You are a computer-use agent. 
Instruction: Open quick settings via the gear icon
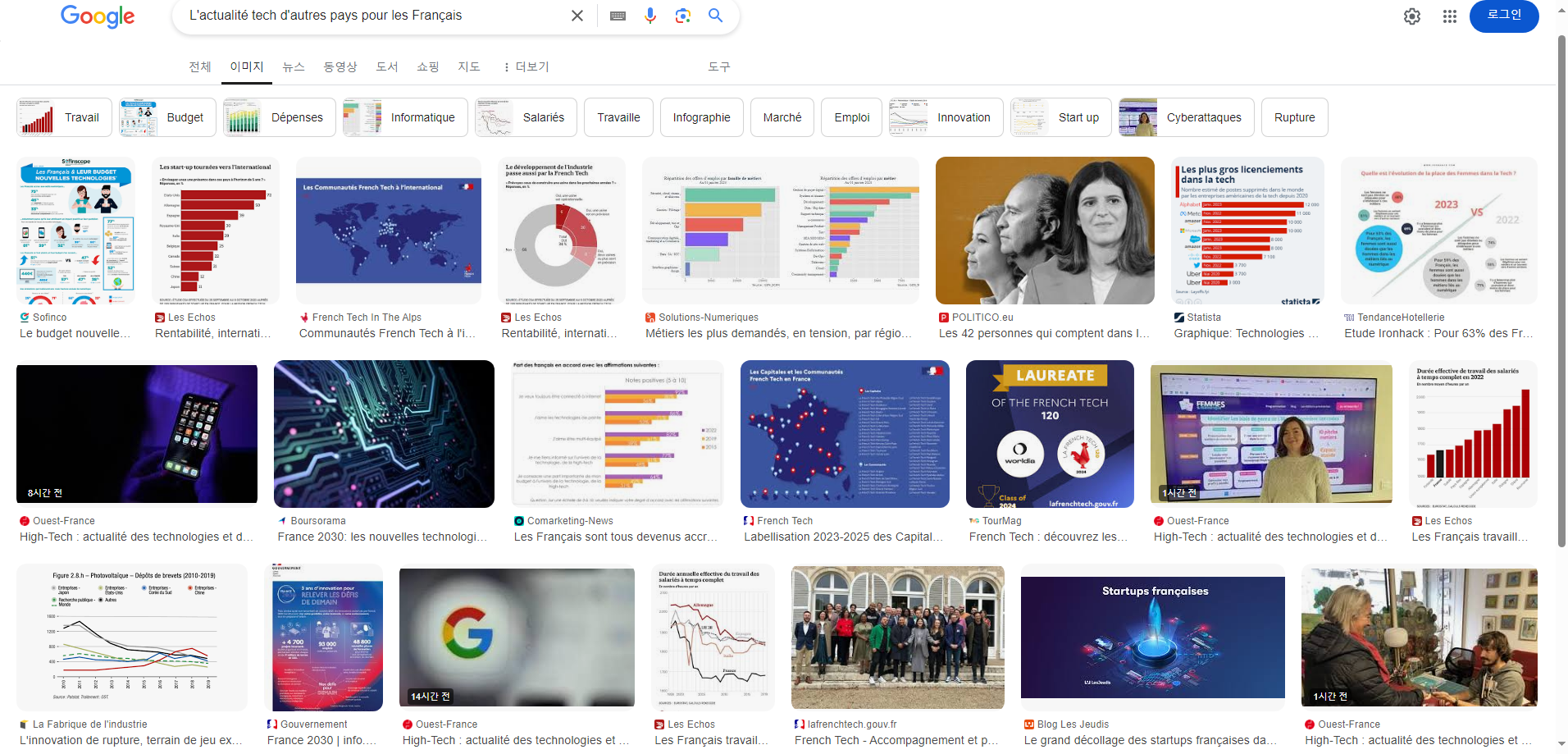pyautogui.click(x=1412, y=16)
